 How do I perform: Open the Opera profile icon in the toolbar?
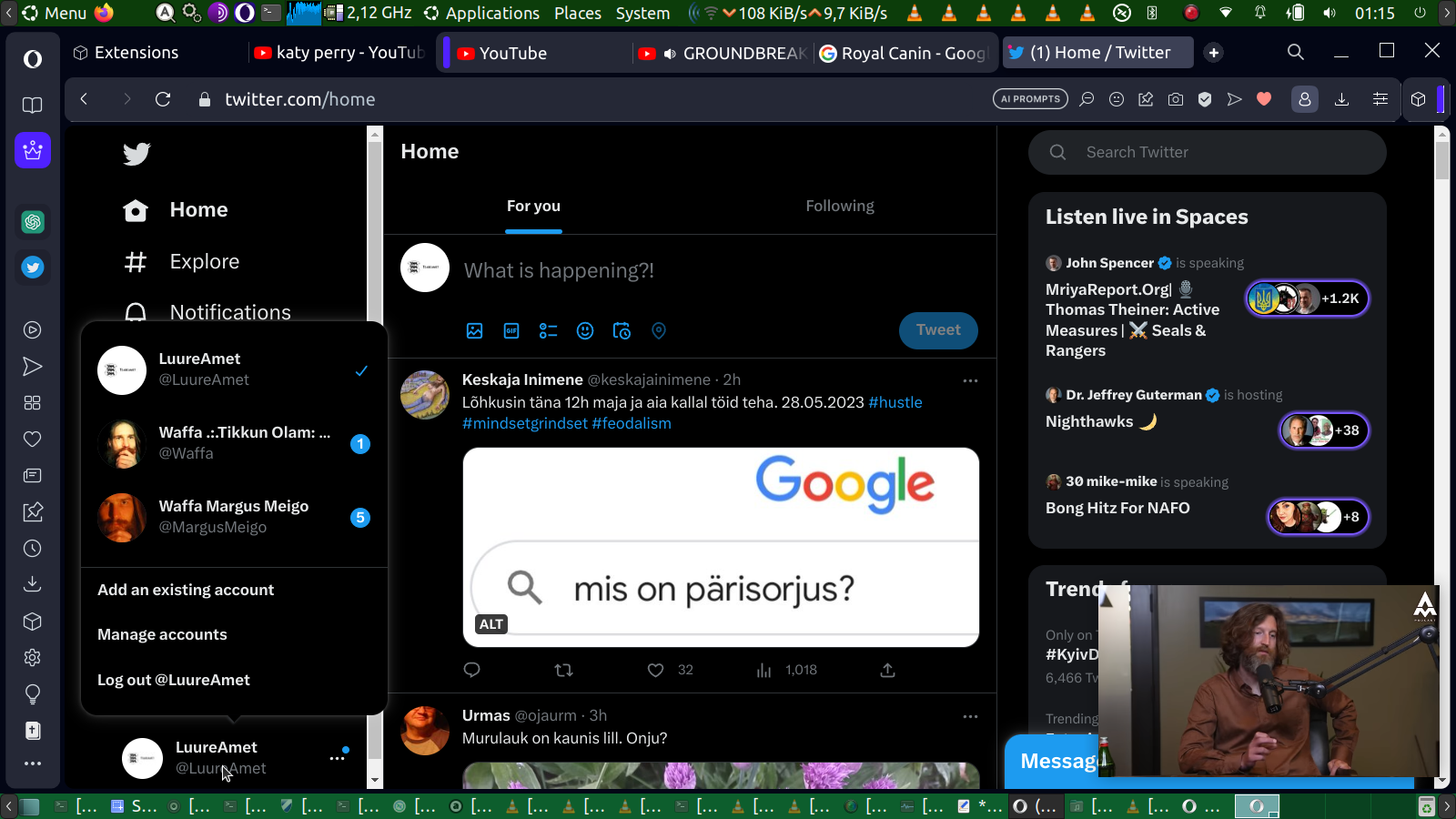coord(1305,99)
